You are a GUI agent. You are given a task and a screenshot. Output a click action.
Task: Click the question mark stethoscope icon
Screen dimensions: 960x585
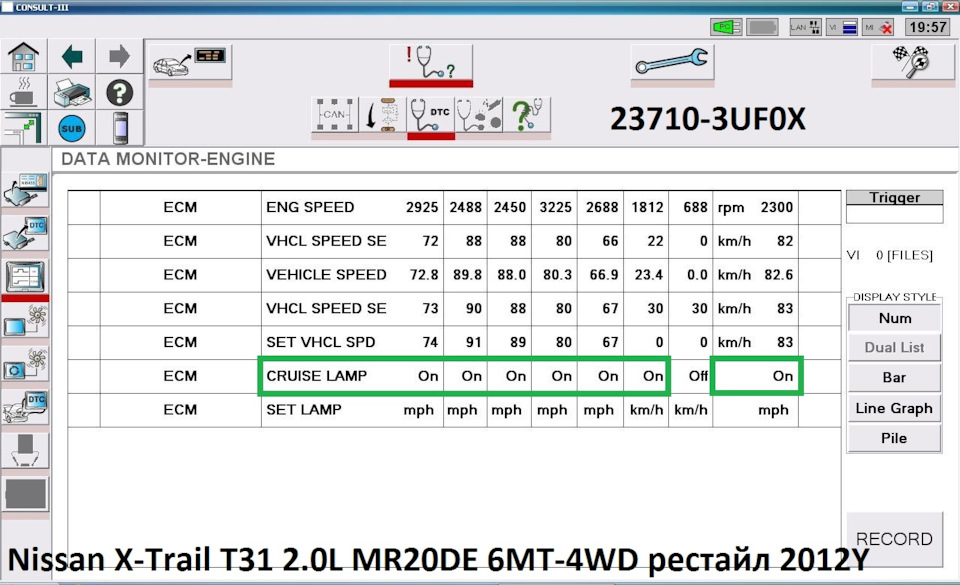pyautogui.click(x=527, y=114)
